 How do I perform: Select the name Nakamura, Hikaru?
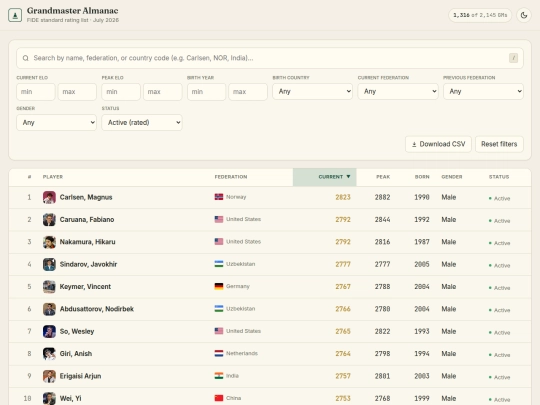pyautogui.click(x=87, y=242)
